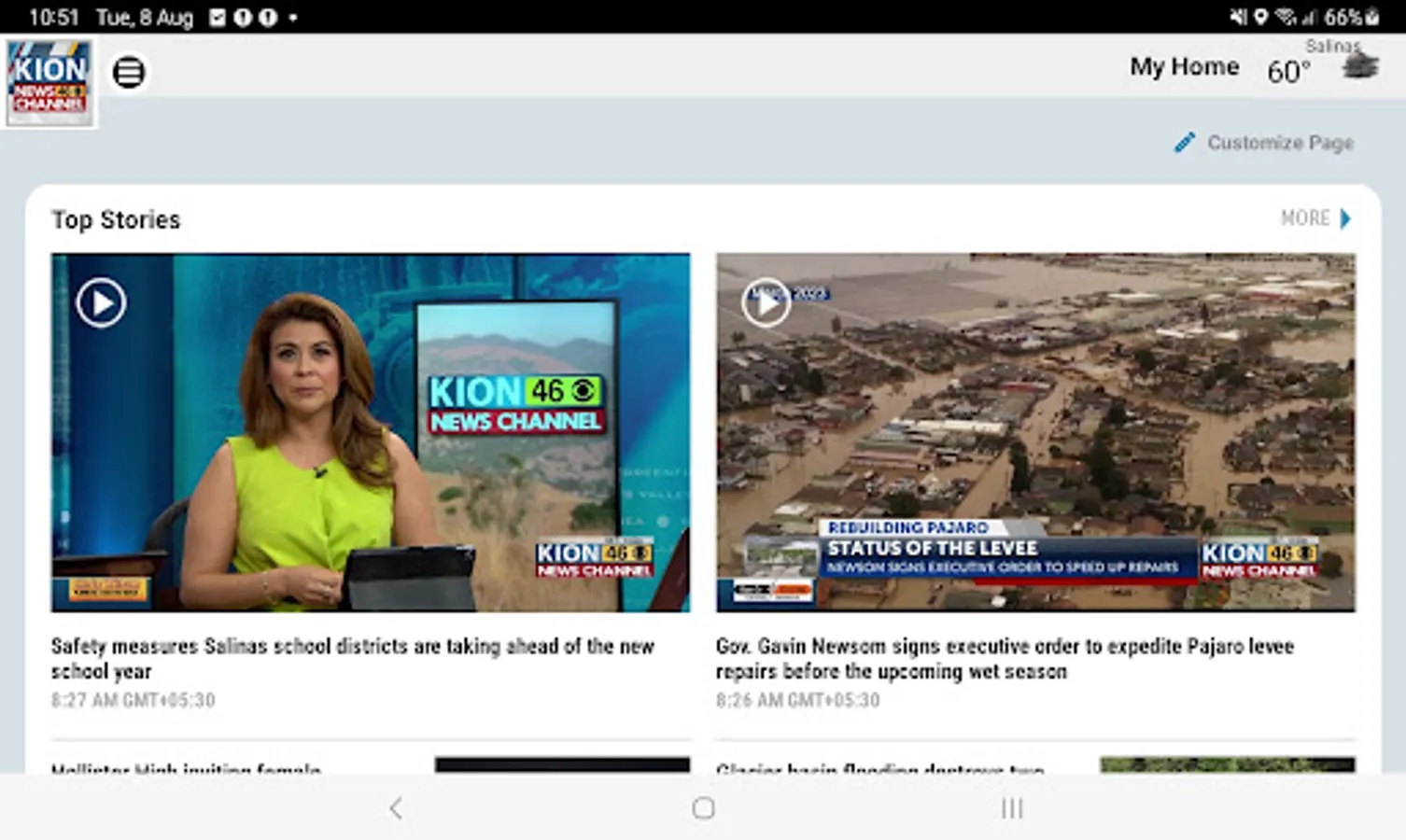Tap the Wi-Fi icon in the status bar

pyautogui.click(x=1286, y=17)
